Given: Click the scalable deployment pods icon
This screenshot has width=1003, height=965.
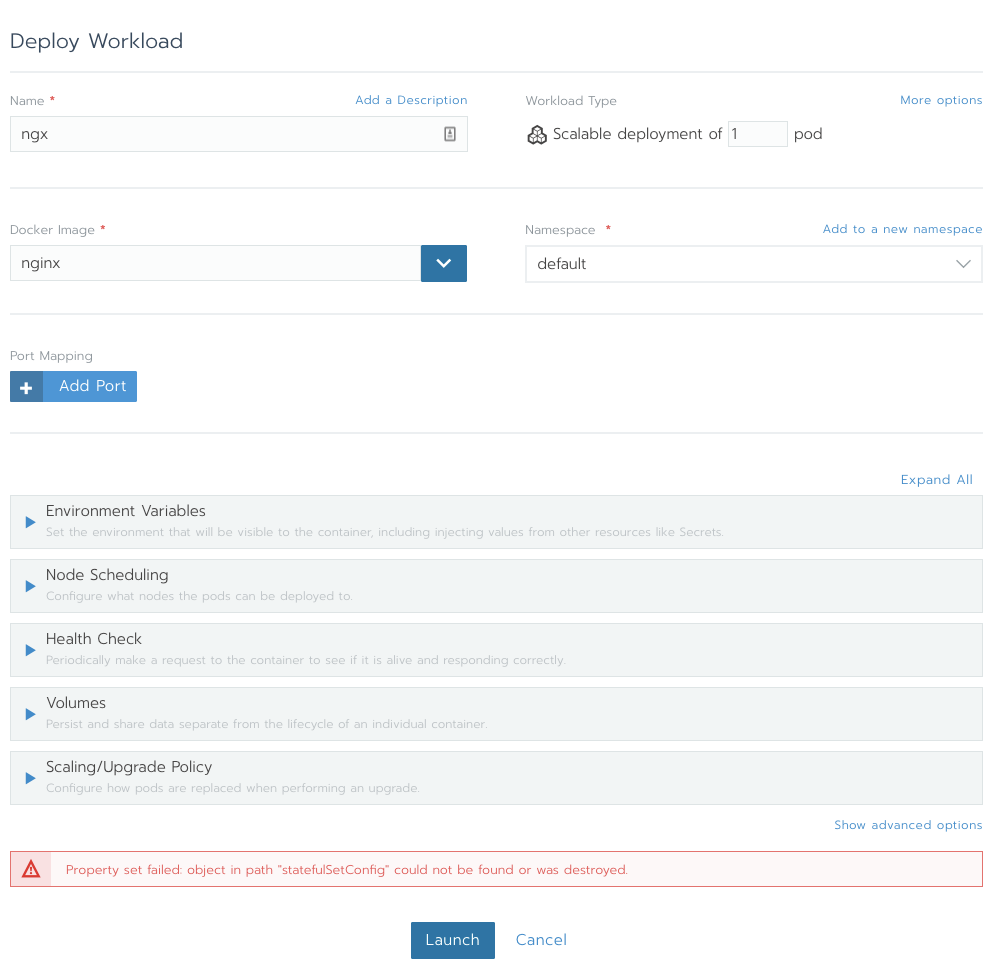Looking at the screenshot, I should (537, 134).
